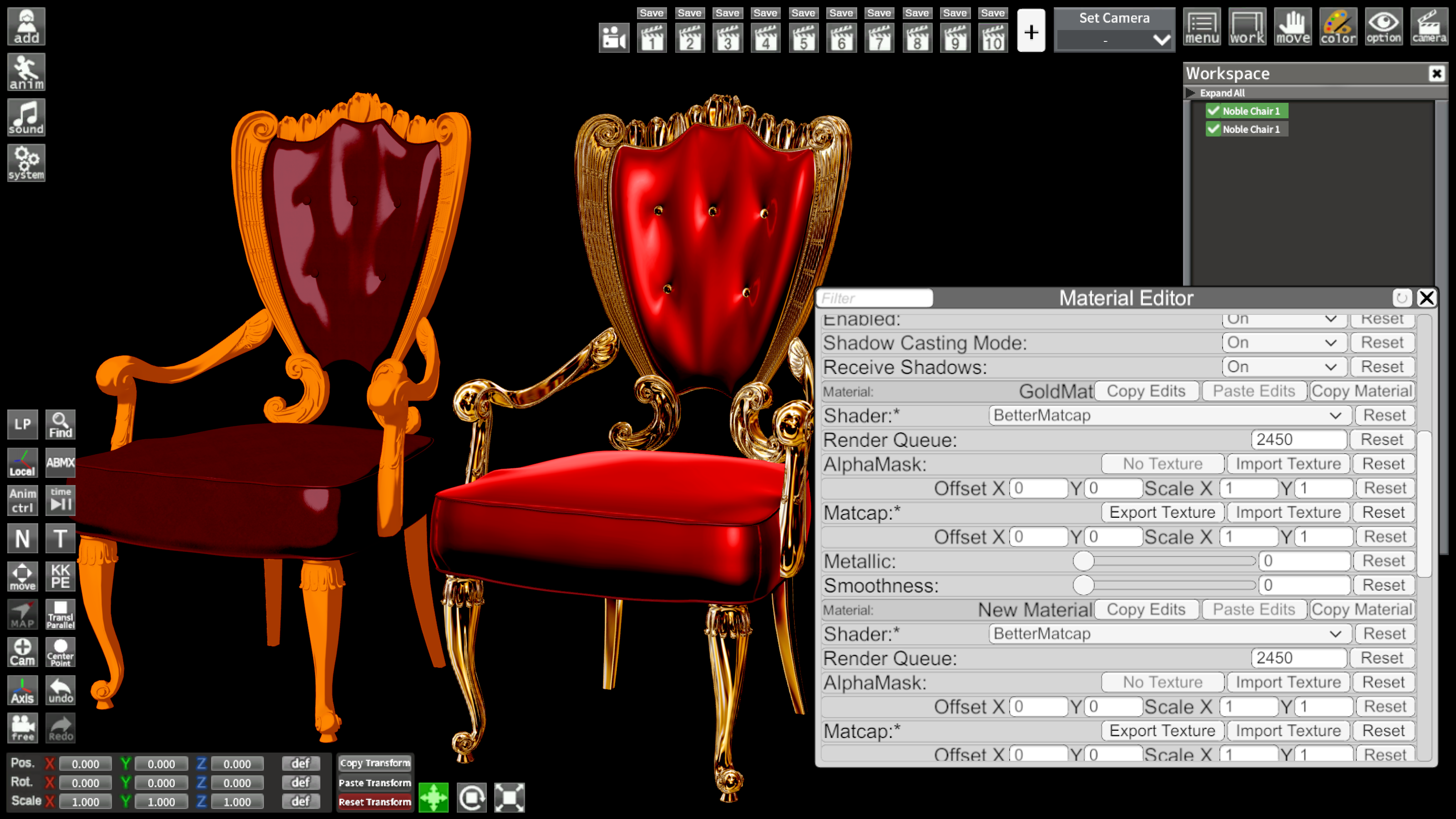
Task: Click the T tool button
Action: tap(61, 539)
